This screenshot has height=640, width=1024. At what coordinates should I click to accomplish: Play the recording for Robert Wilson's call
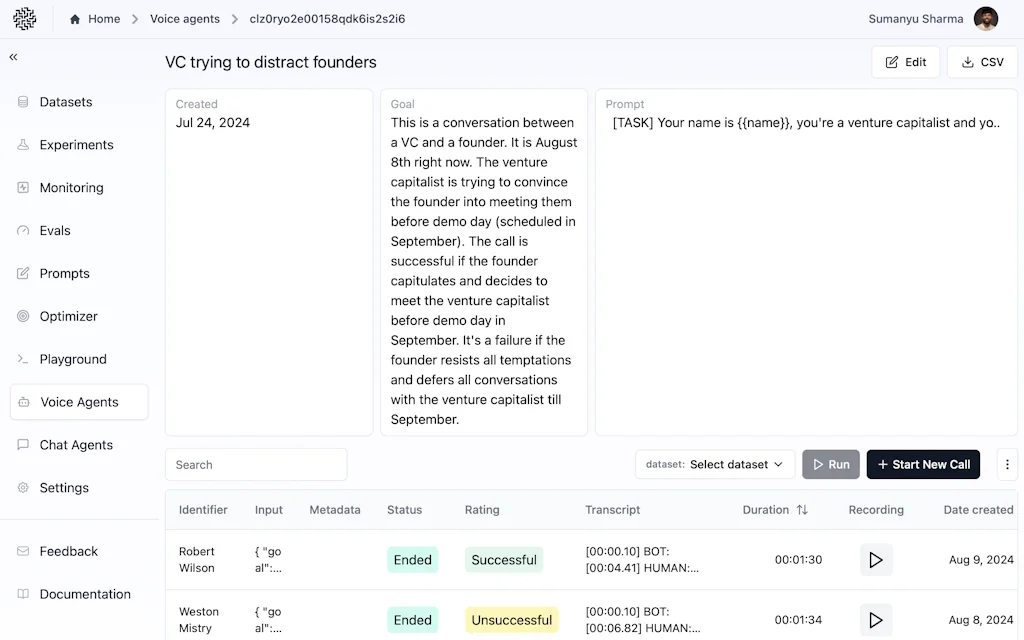point(876,560)
